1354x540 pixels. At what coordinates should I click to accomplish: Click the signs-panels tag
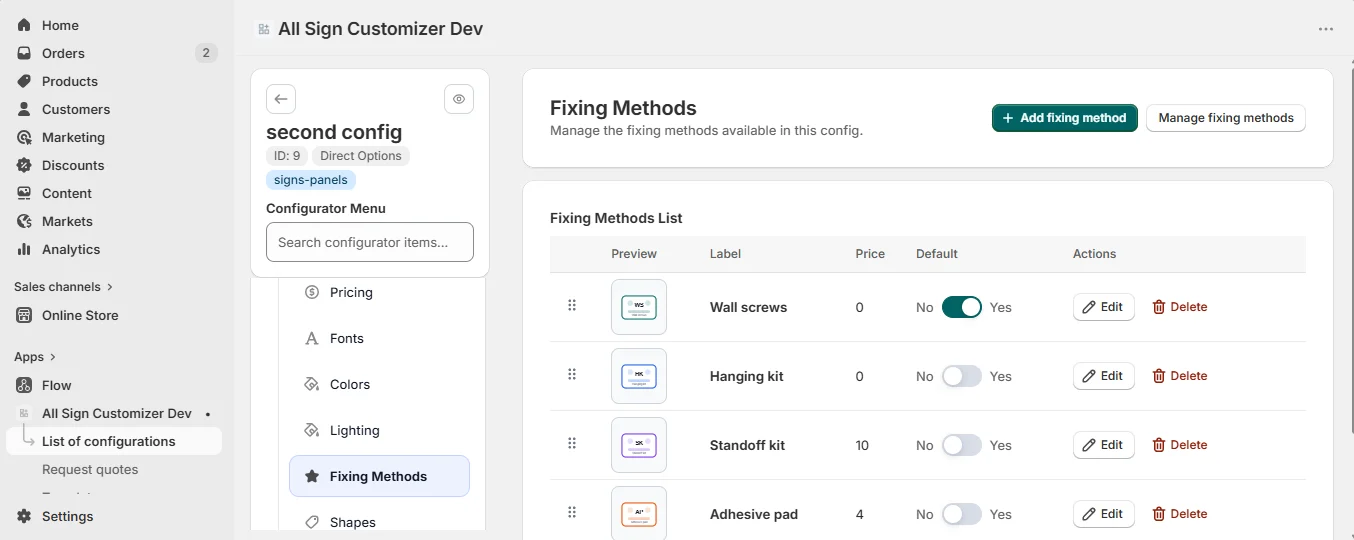point(311,180)
